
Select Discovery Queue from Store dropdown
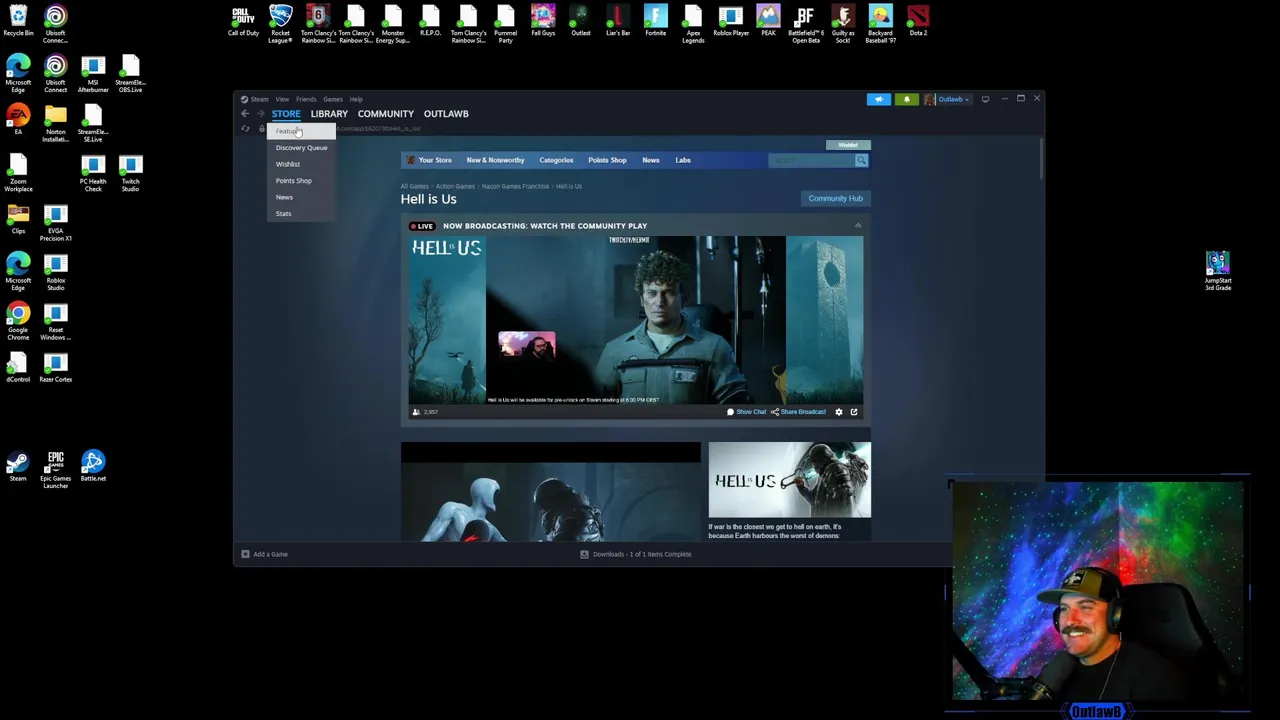click(301, 148)
